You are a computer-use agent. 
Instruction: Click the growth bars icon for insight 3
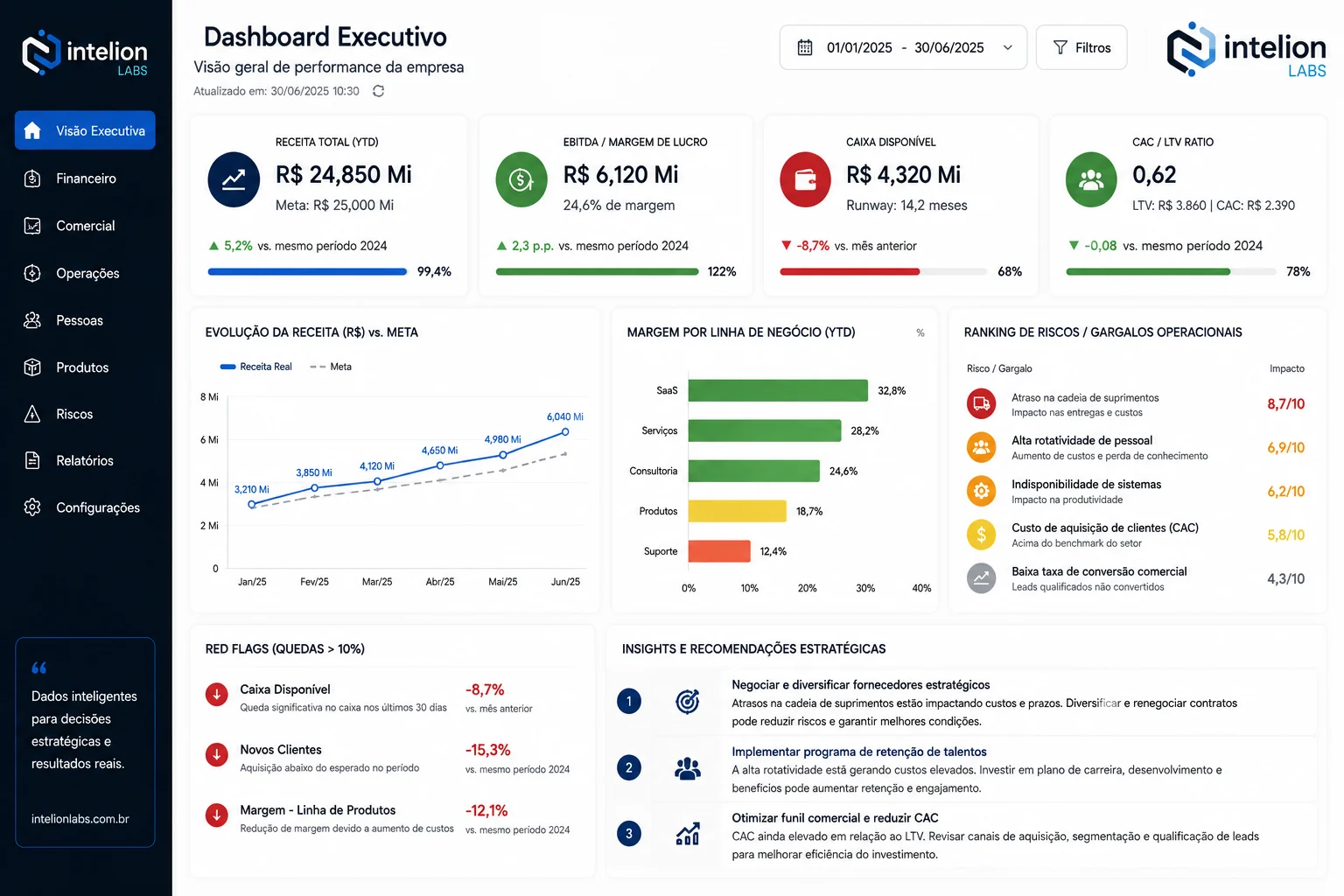[688, 834]
